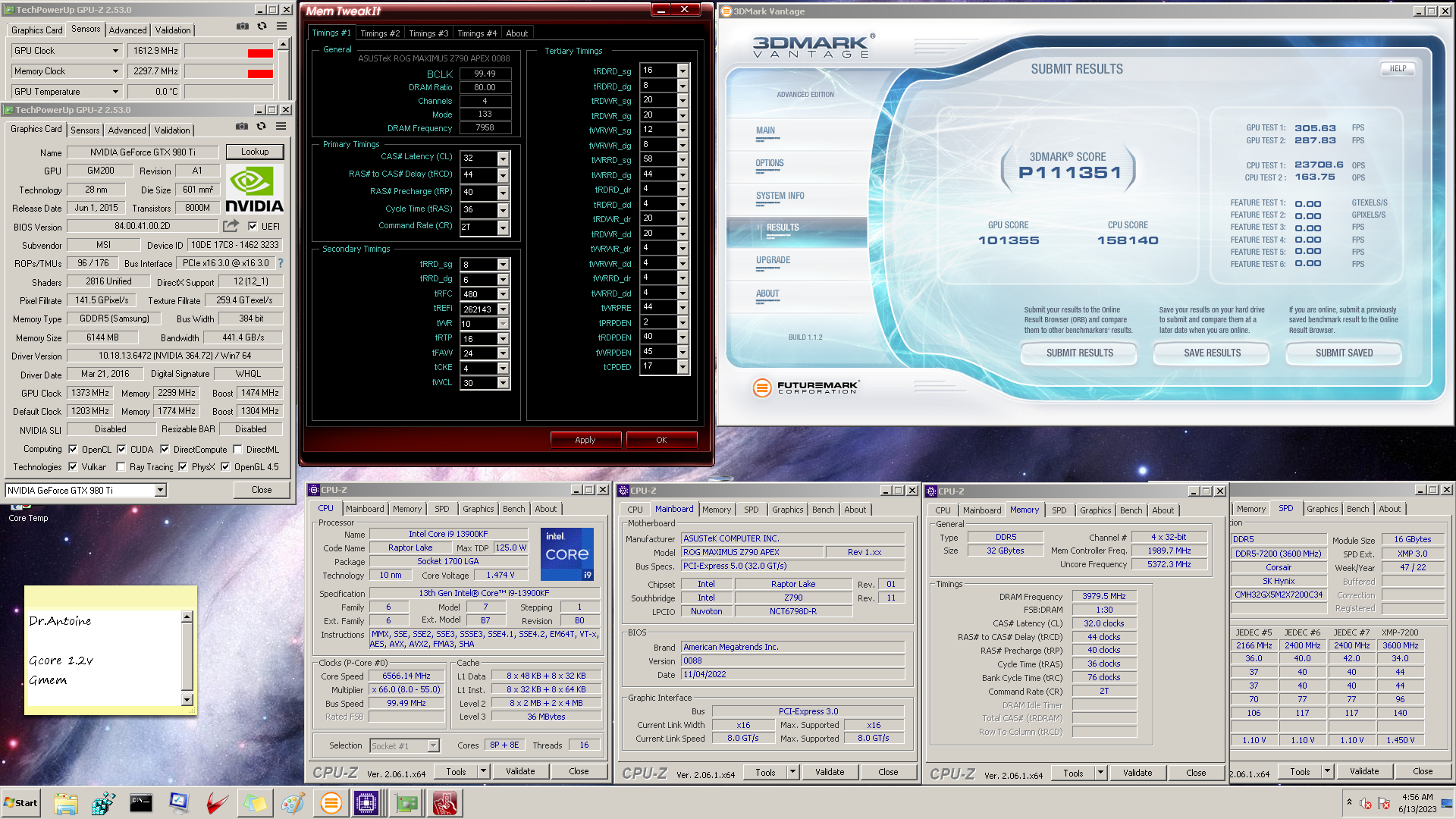Toggle the CUDA computing checkbox
1456x819 pixels.
pyautogui.click(x=121, y=449)
